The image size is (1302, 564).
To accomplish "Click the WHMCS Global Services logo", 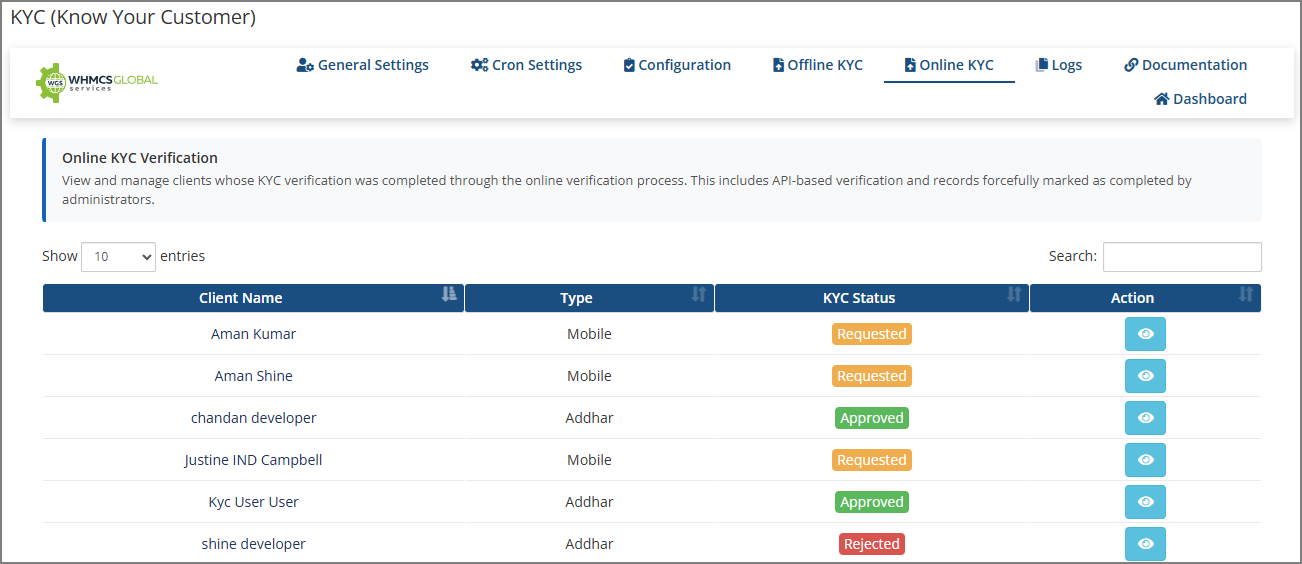I will [97, 82].
